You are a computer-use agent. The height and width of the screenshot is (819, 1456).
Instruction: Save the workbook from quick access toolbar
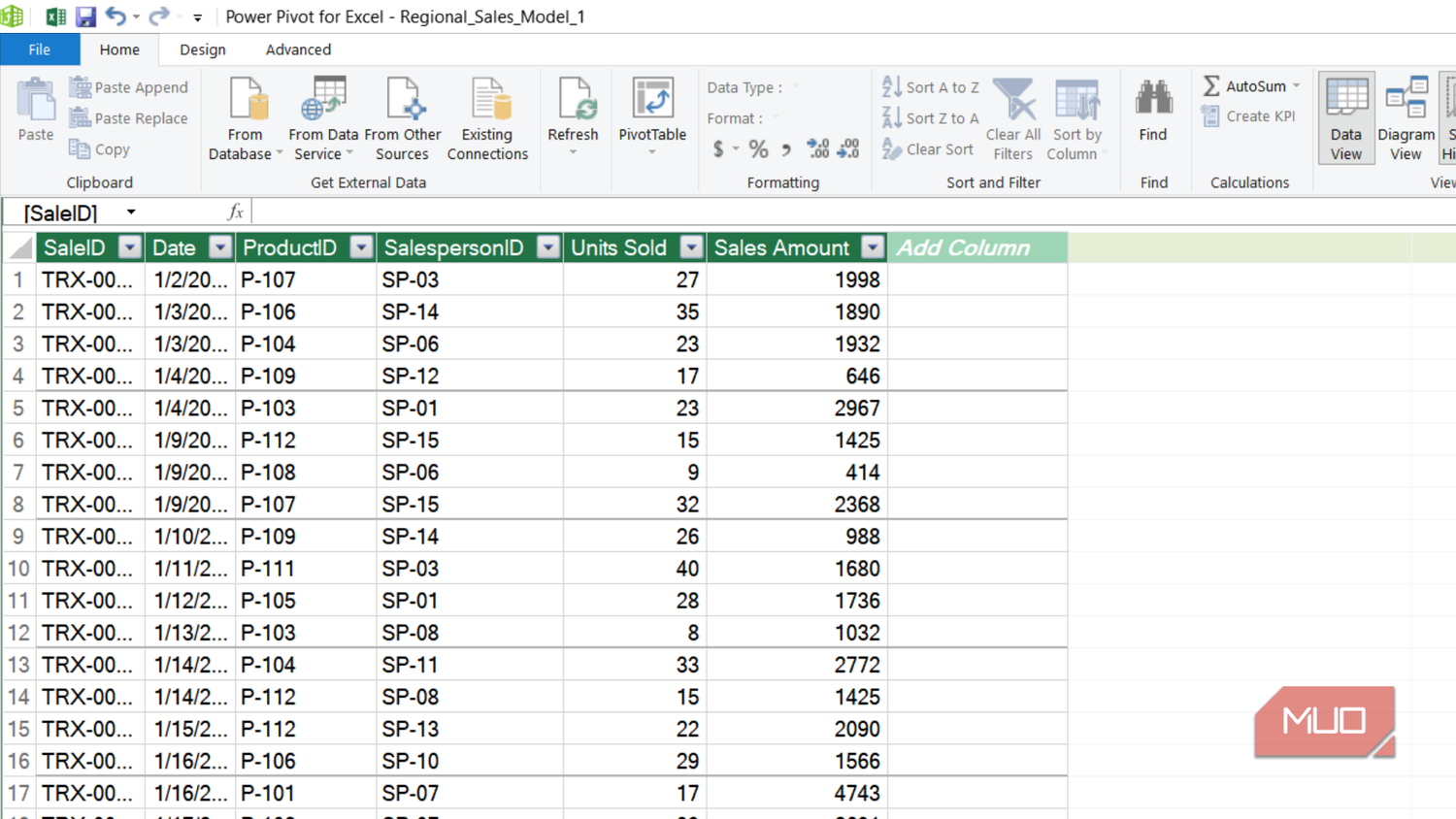[x=85, y=16]
